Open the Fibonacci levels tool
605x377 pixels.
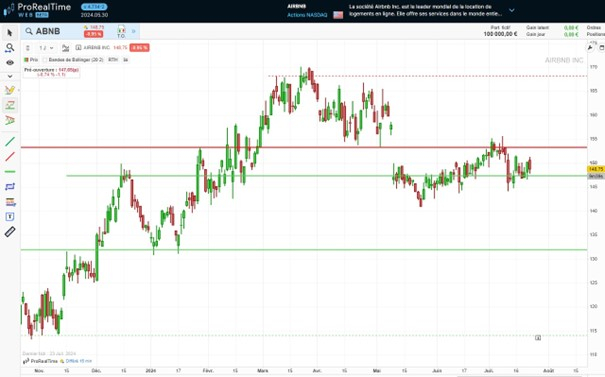point(10,202)
